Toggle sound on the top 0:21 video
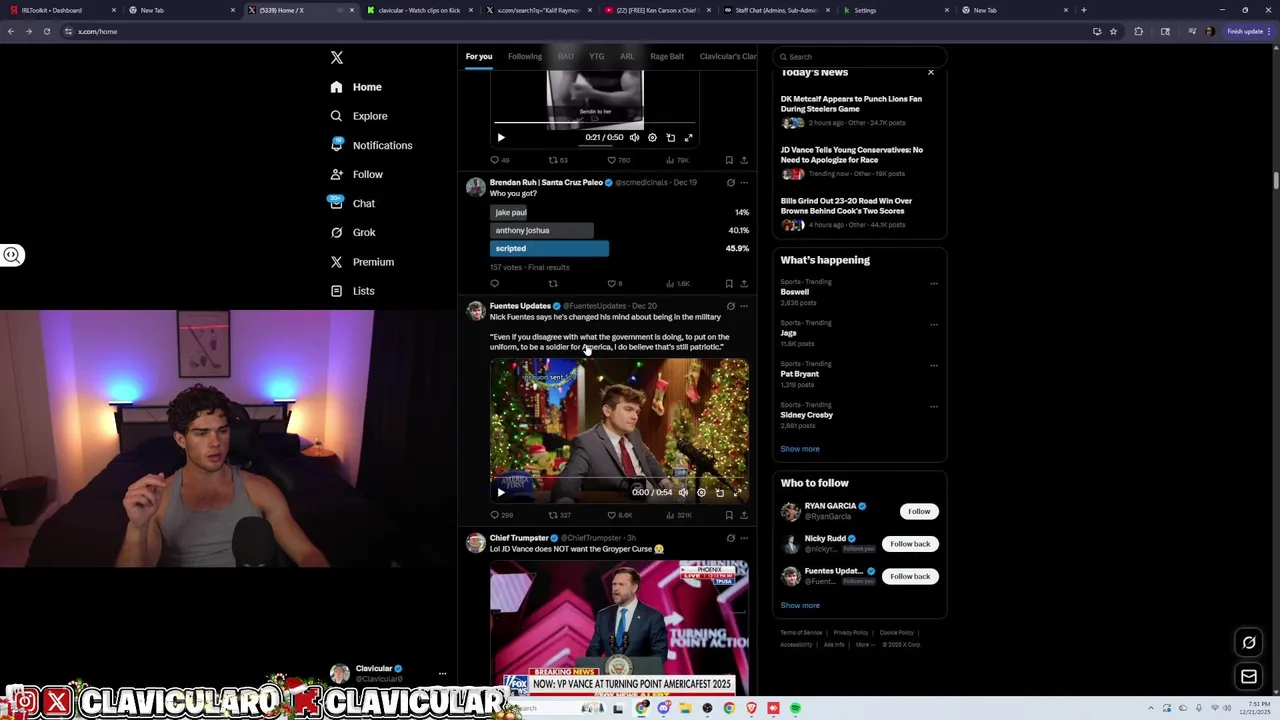Viewport: 1280px width, 720px height. (x=634, y=137)
